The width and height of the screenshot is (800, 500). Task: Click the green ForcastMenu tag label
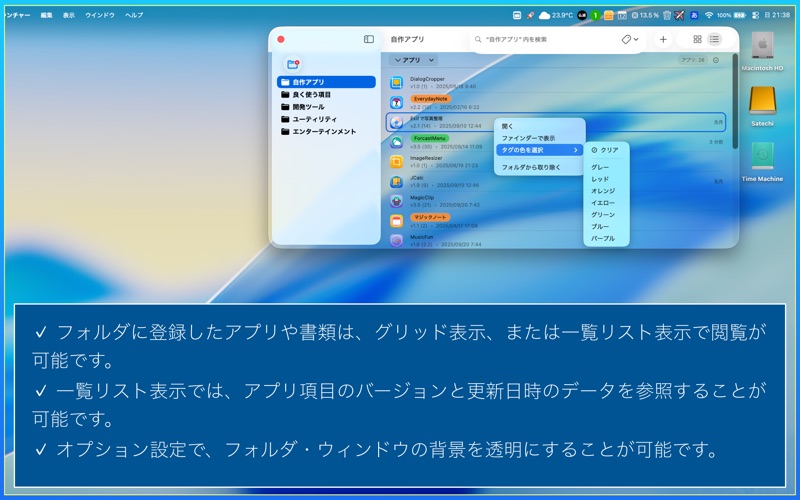(x=430, y=138)
